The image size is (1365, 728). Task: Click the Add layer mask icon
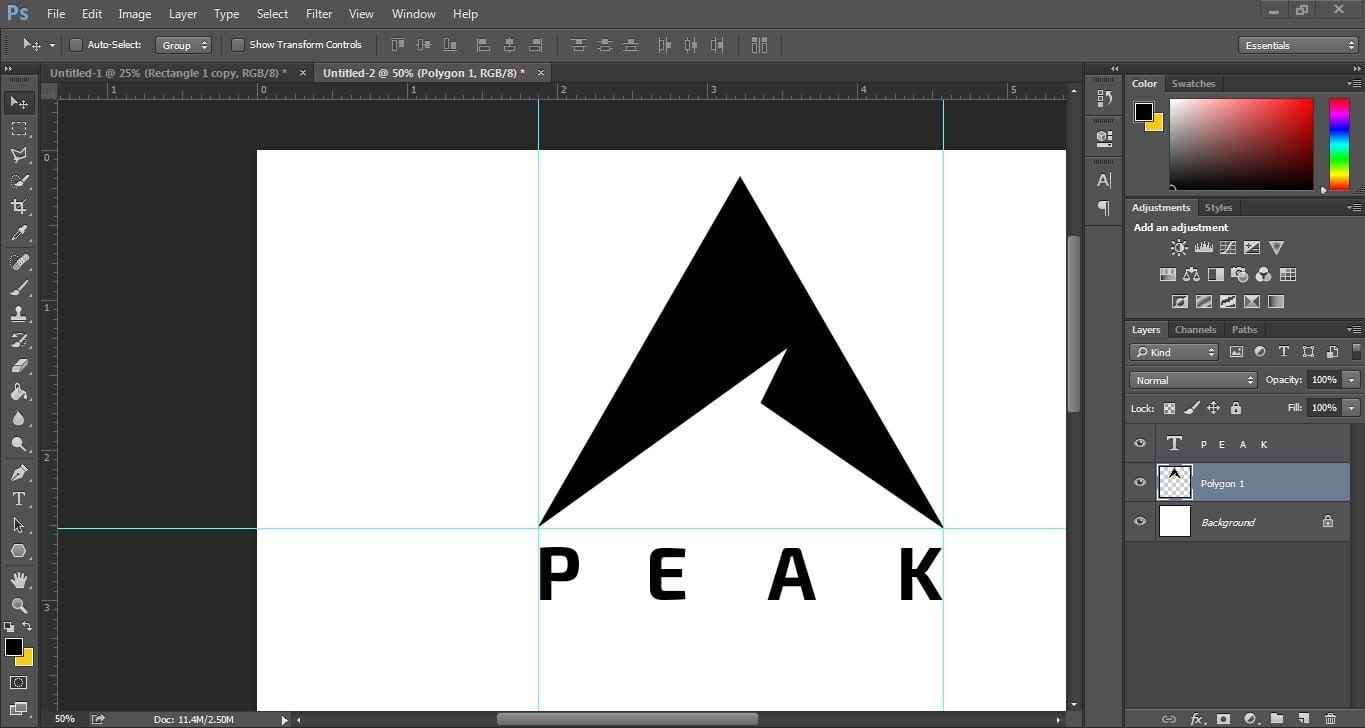click(1224, 718)
